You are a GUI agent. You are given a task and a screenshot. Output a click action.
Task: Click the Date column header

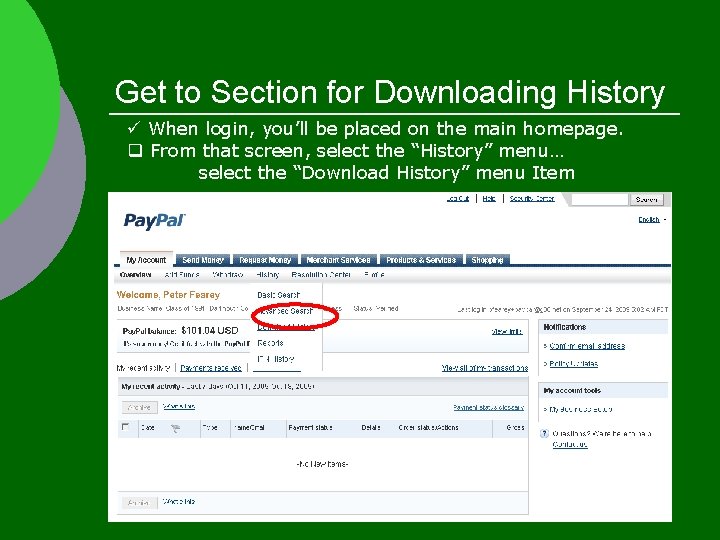click(147, 428)
